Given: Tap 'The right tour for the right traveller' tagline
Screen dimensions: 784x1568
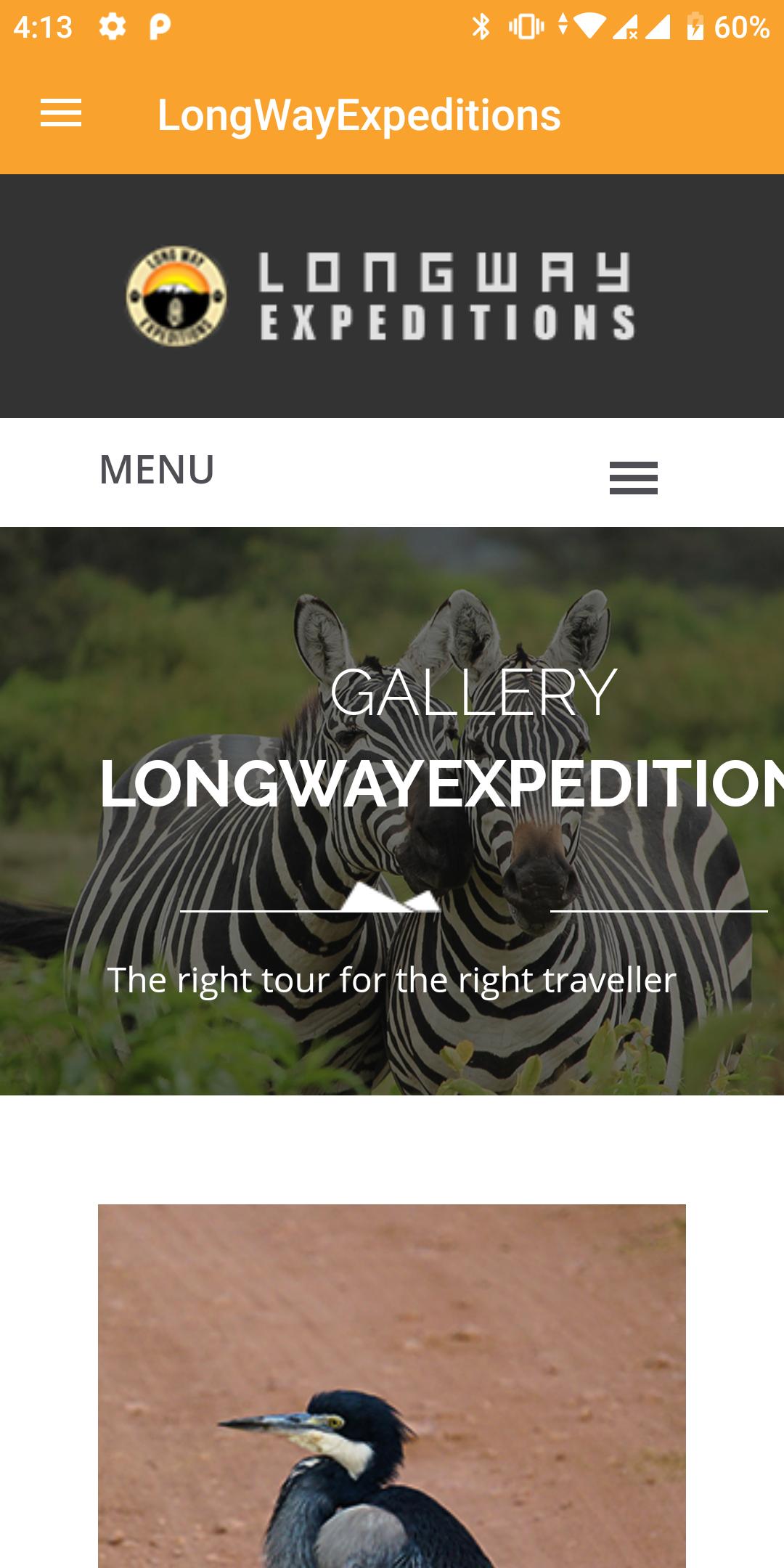Looking at the screenshot, I should pos(392,980).
